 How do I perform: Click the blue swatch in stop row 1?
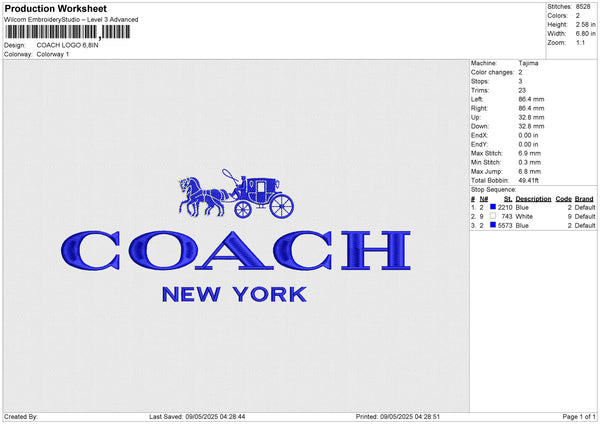493,207
